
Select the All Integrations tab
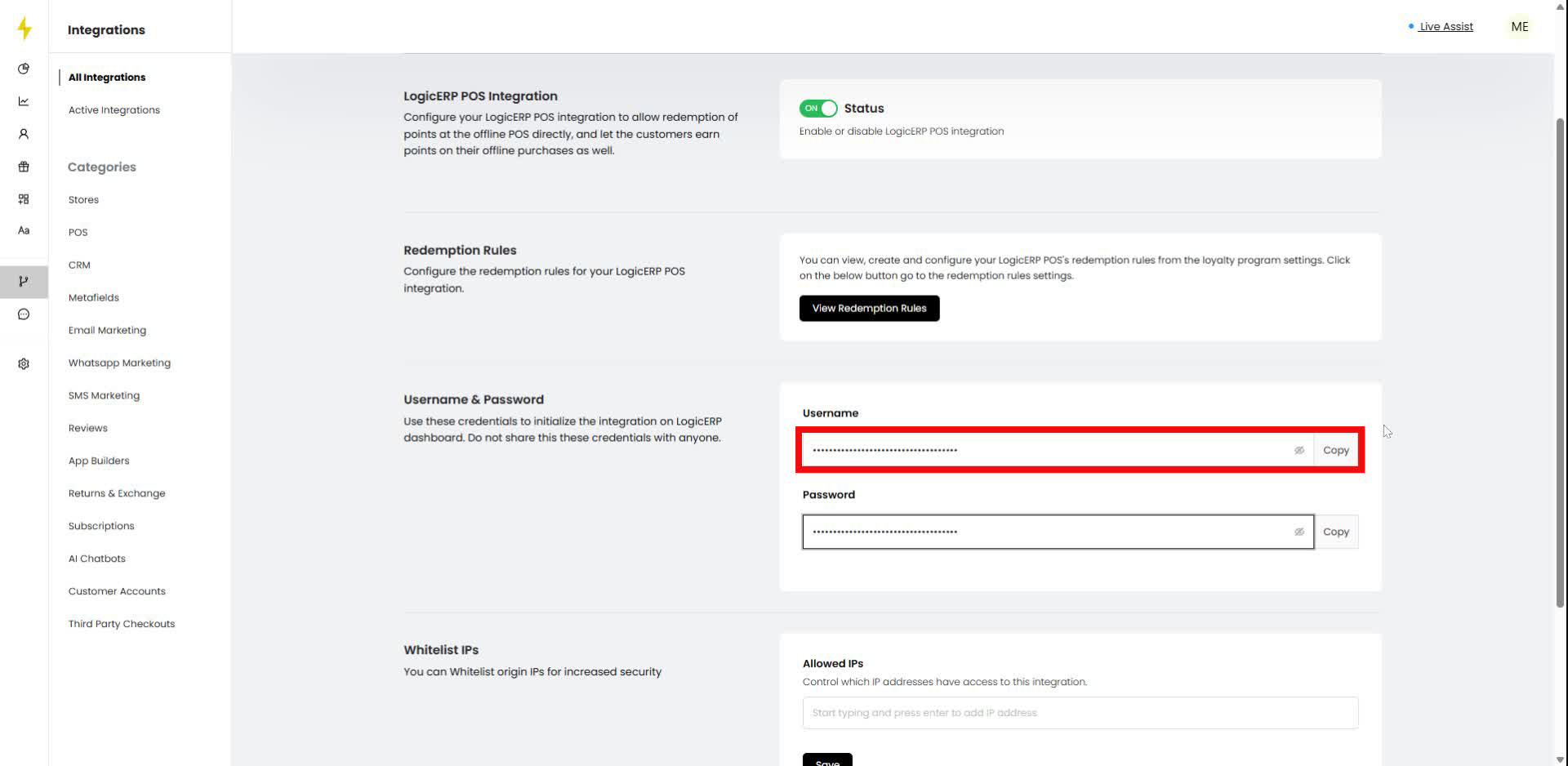(x=107, y=77)
